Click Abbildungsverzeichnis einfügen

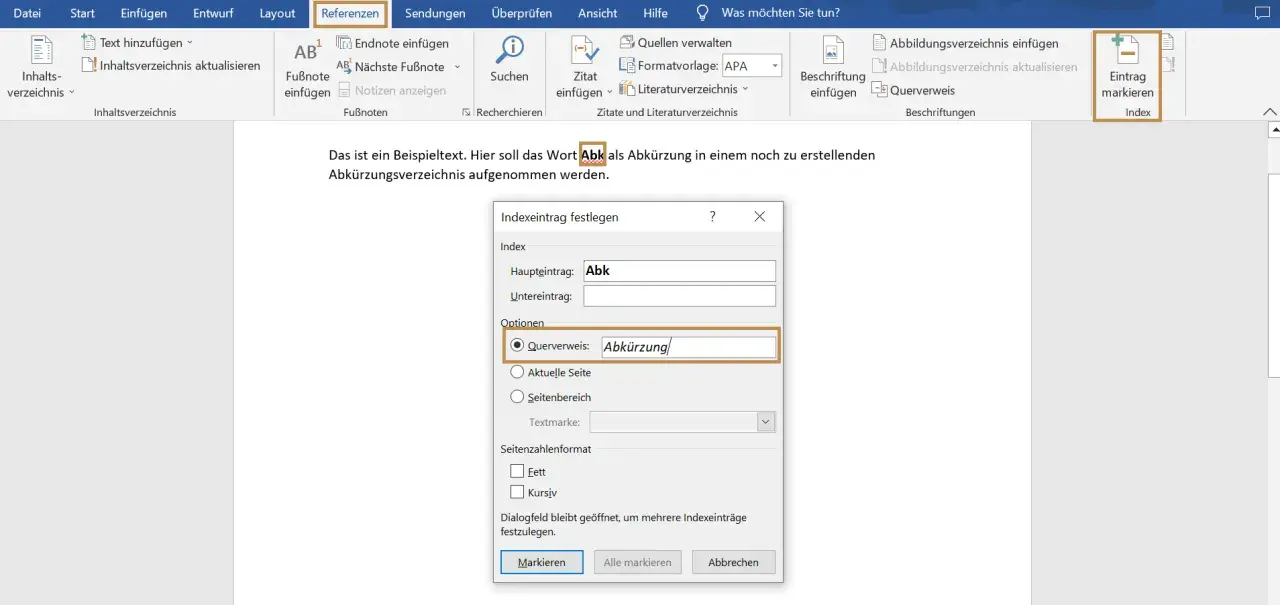(x=965, y=43)
